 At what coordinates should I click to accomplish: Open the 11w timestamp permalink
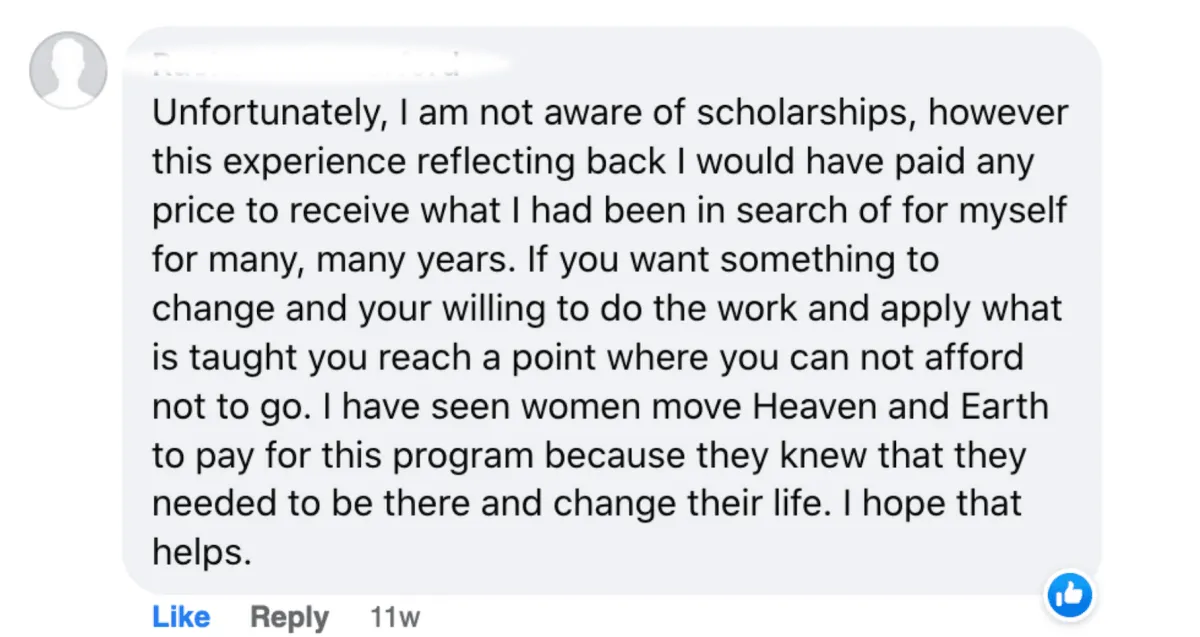(x=394, y=617)
